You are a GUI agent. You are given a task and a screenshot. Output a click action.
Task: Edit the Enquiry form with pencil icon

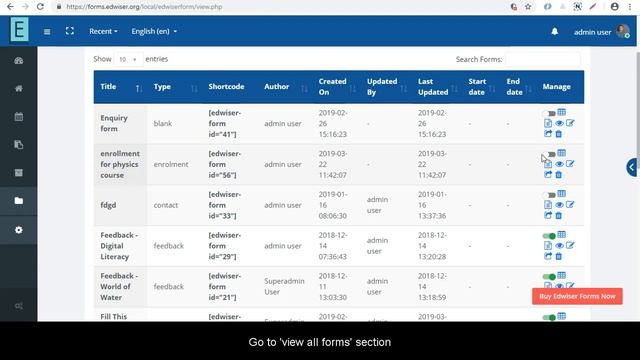coord(570,123)
